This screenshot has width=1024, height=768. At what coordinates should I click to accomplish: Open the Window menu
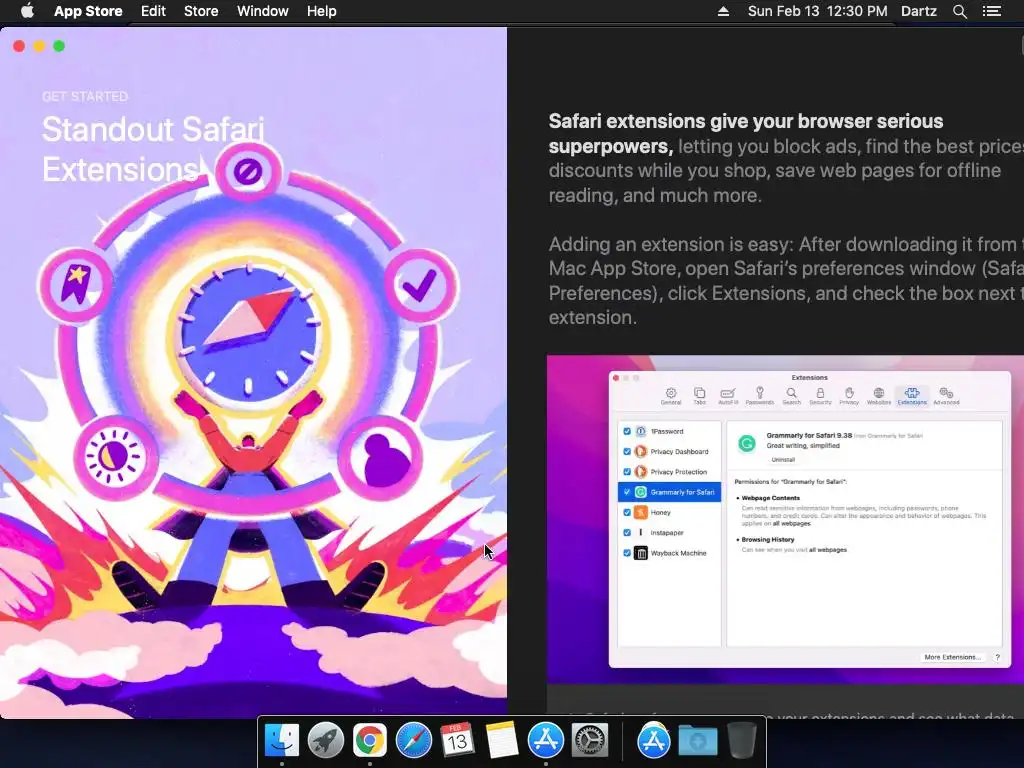263,11
